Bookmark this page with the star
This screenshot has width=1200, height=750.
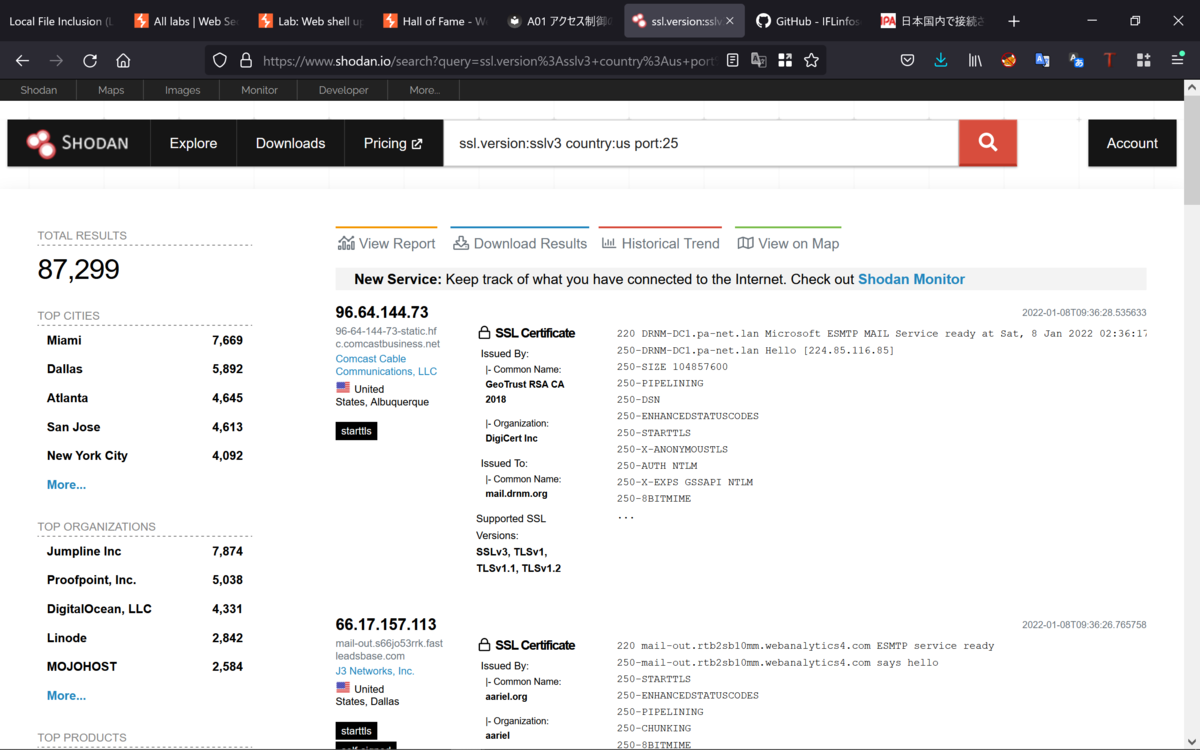tap(811, 60)
